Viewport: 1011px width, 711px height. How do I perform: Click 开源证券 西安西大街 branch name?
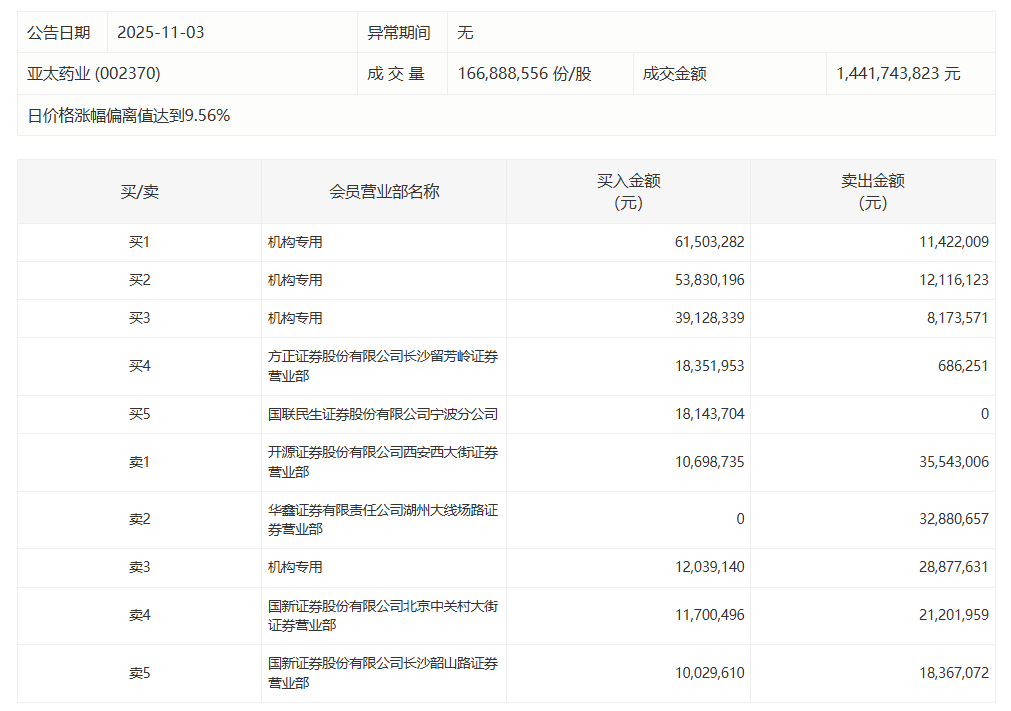pyautogui.click(x=382, y=462)
